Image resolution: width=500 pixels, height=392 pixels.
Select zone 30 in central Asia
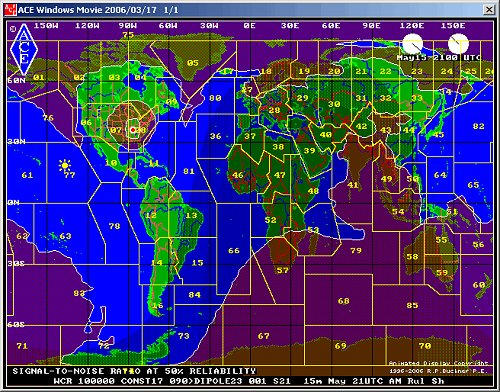(x=334, y=104)
